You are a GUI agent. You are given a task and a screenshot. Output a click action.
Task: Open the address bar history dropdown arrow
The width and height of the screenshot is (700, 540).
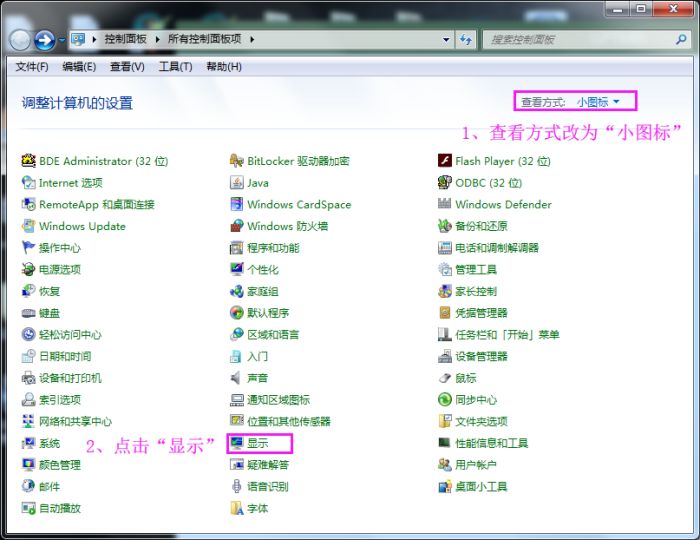pos(447,39)
